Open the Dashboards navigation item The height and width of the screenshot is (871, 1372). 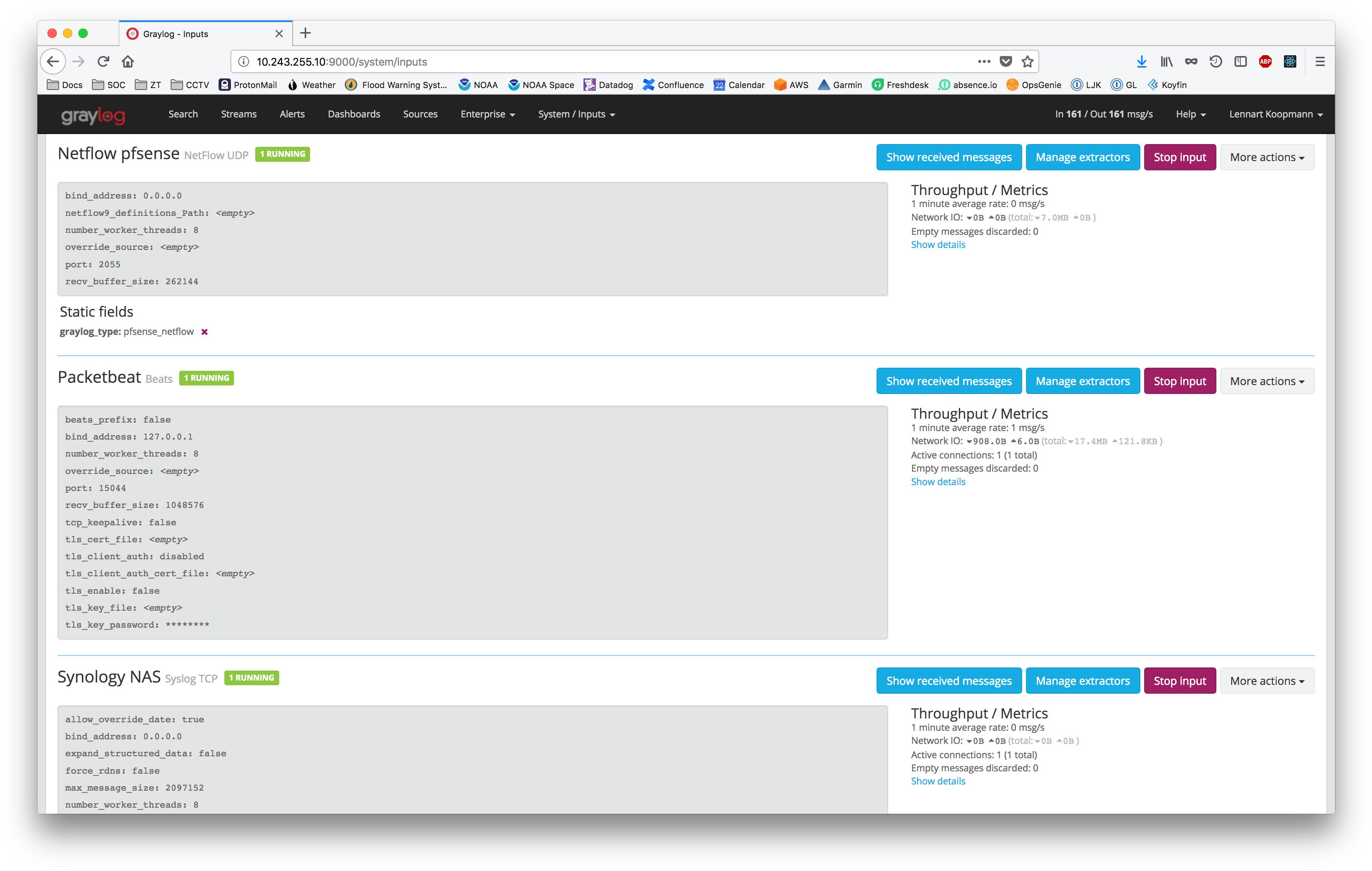click(353, 114)
